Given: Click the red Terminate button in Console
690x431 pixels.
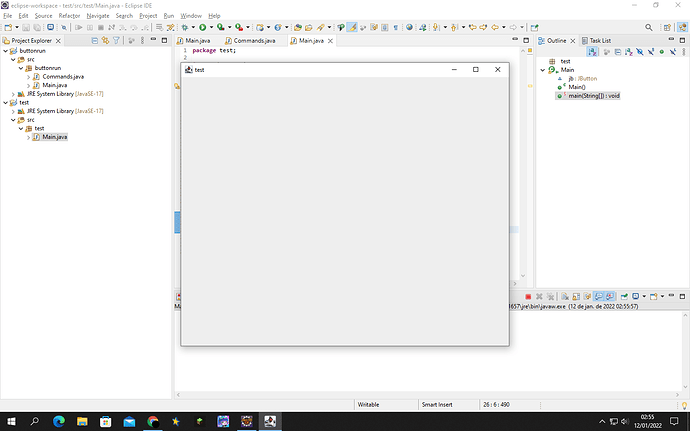Looking at the screenshot, I should coord(528,297).
